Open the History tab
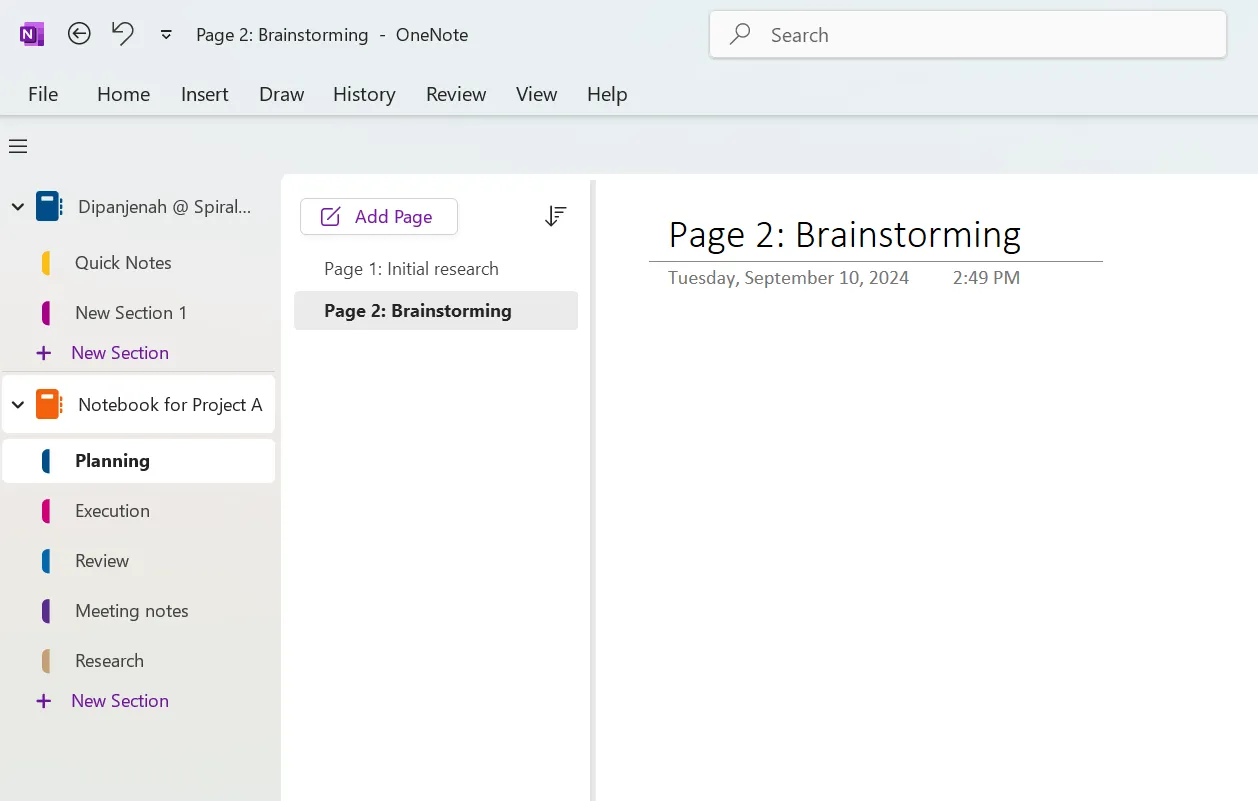1258x801 pixels. [364, 94]
